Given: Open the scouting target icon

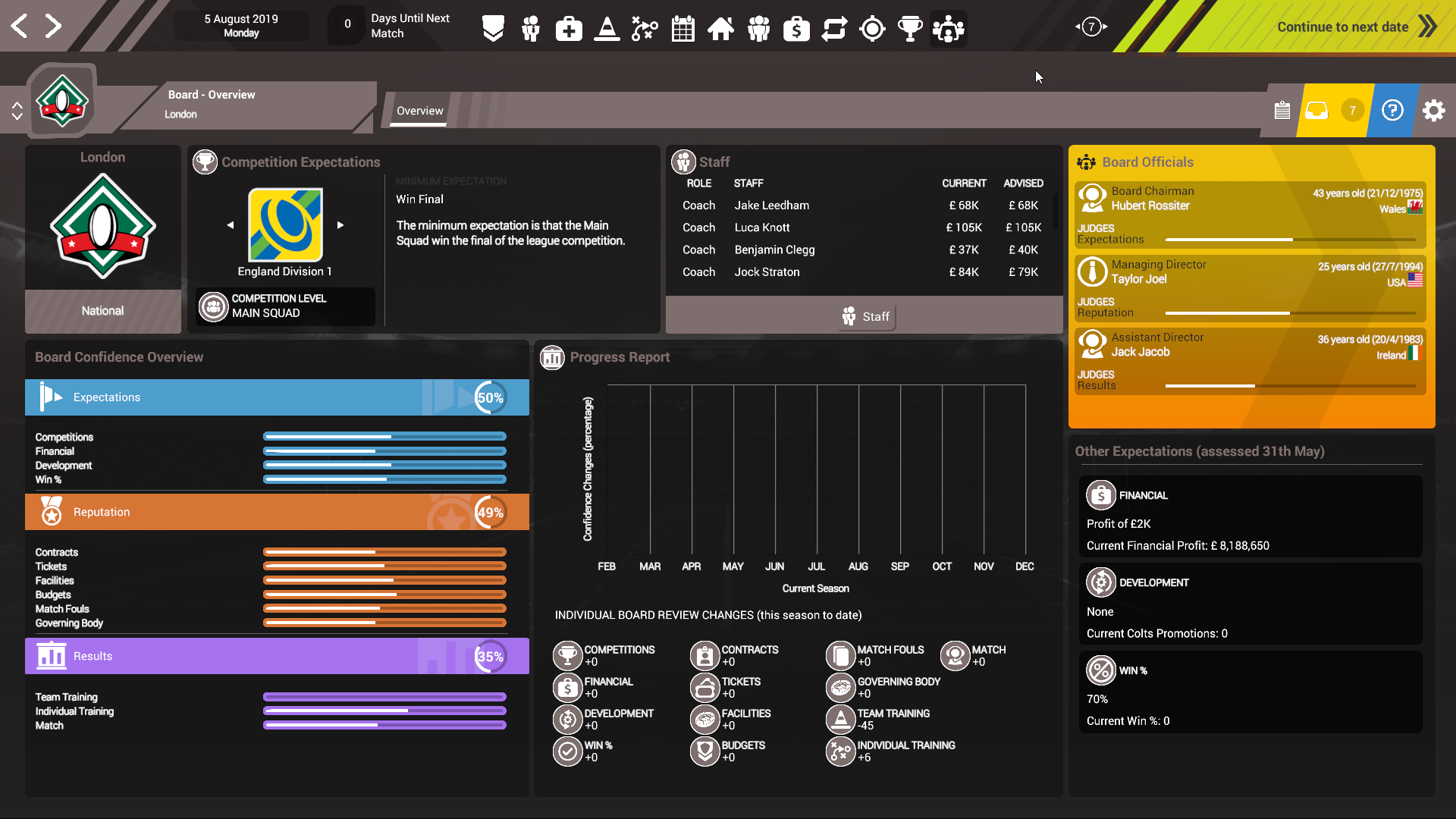Looking at the screenshot, I should click(872, 29).
